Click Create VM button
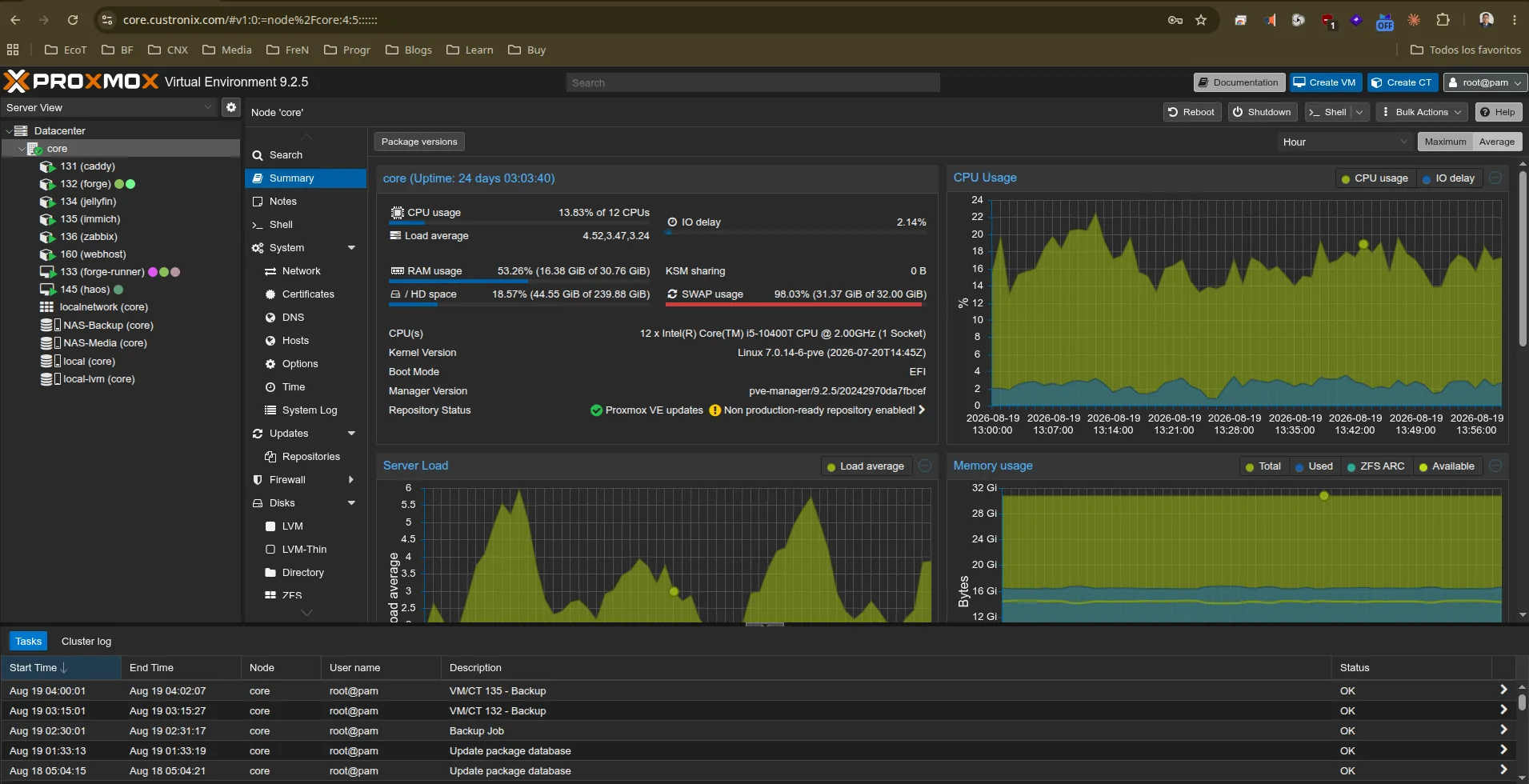Viewport: 1529px width, 784px height. (x=1324, y=82)
